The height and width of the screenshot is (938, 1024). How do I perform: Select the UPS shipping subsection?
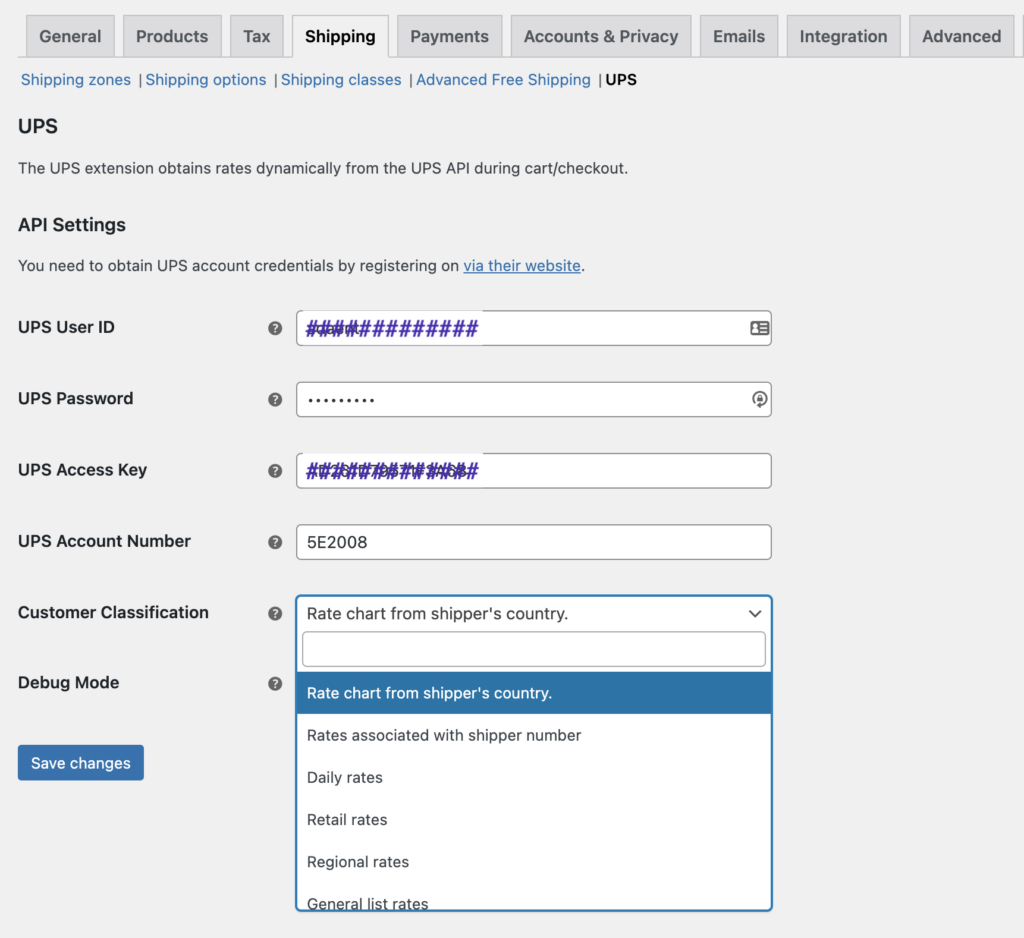tap(621, 80)
